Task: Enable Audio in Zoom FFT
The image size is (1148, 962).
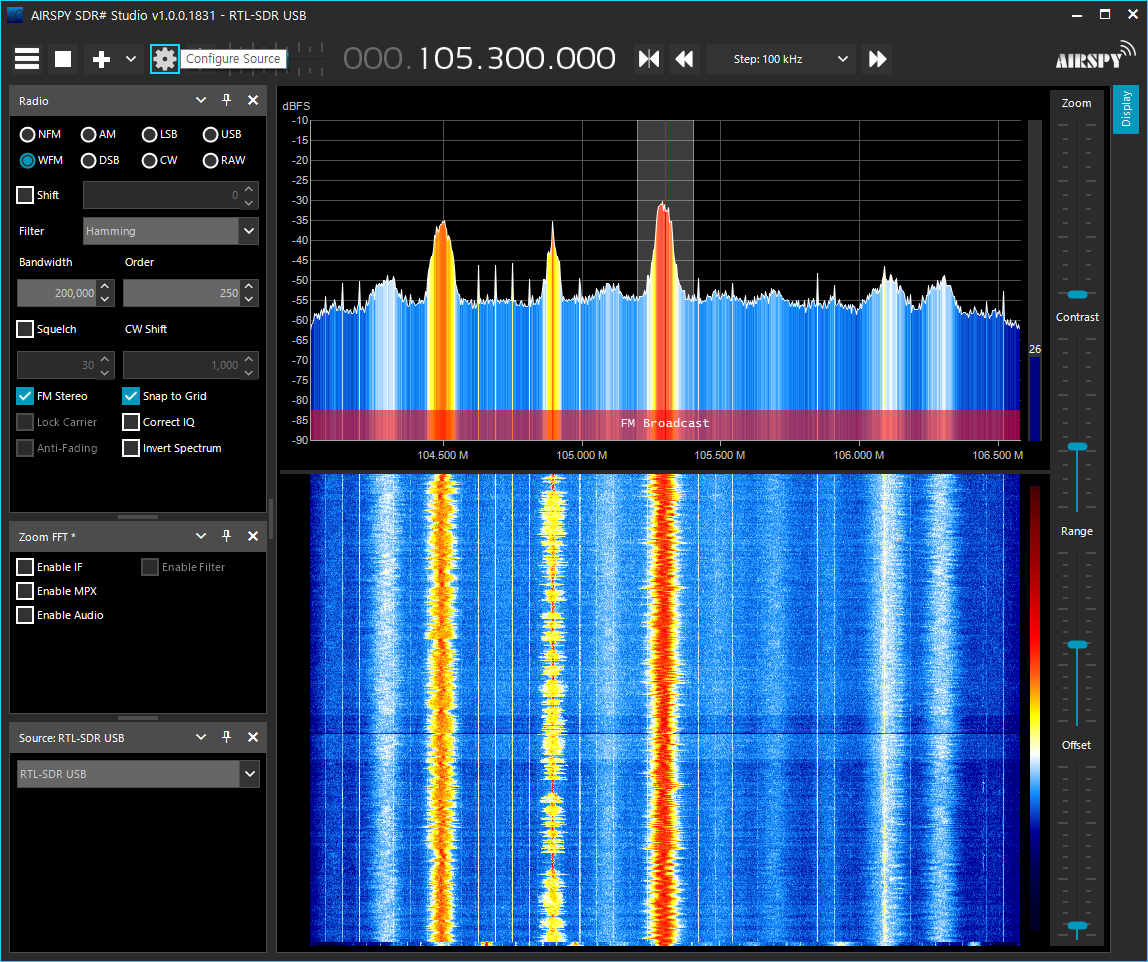Action: (25, 616)
